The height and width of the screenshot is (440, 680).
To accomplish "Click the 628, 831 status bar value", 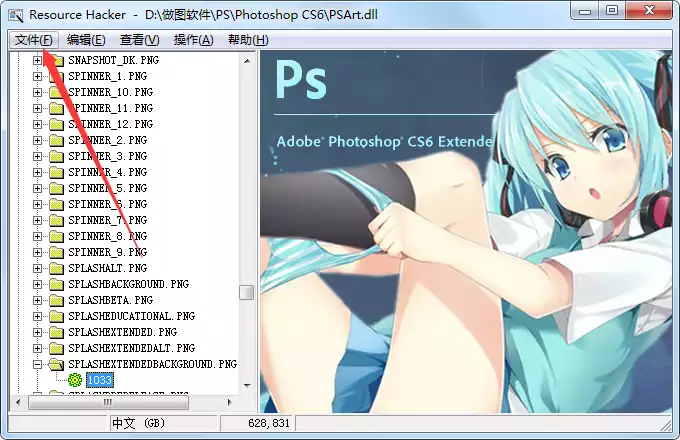I will pyautogui.click(x=258, y=424).
